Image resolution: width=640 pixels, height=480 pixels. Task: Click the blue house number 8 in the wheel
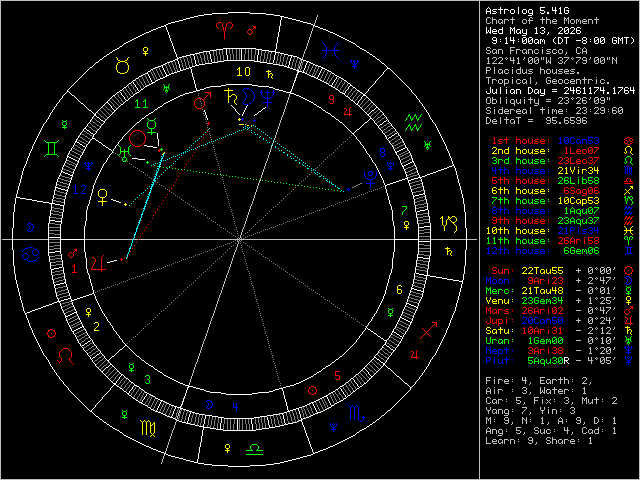(382, 153)
